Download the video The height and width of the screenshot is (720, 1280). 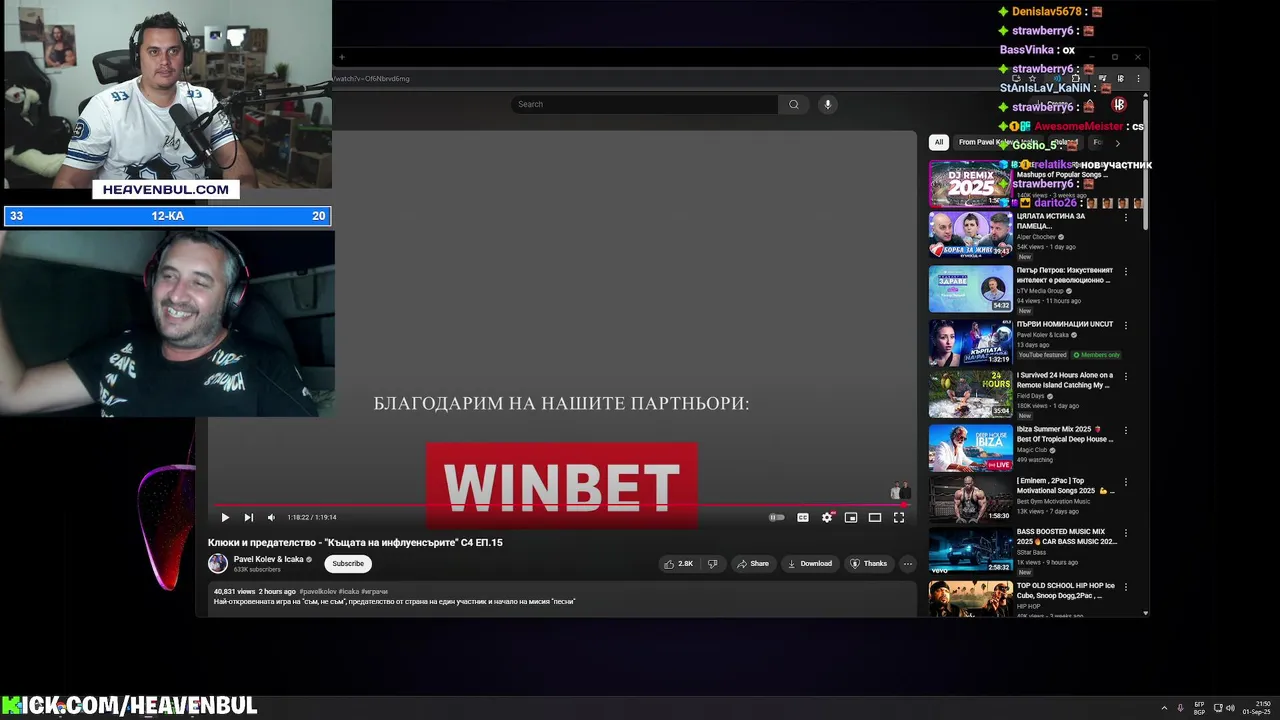[x=810, y=564]
